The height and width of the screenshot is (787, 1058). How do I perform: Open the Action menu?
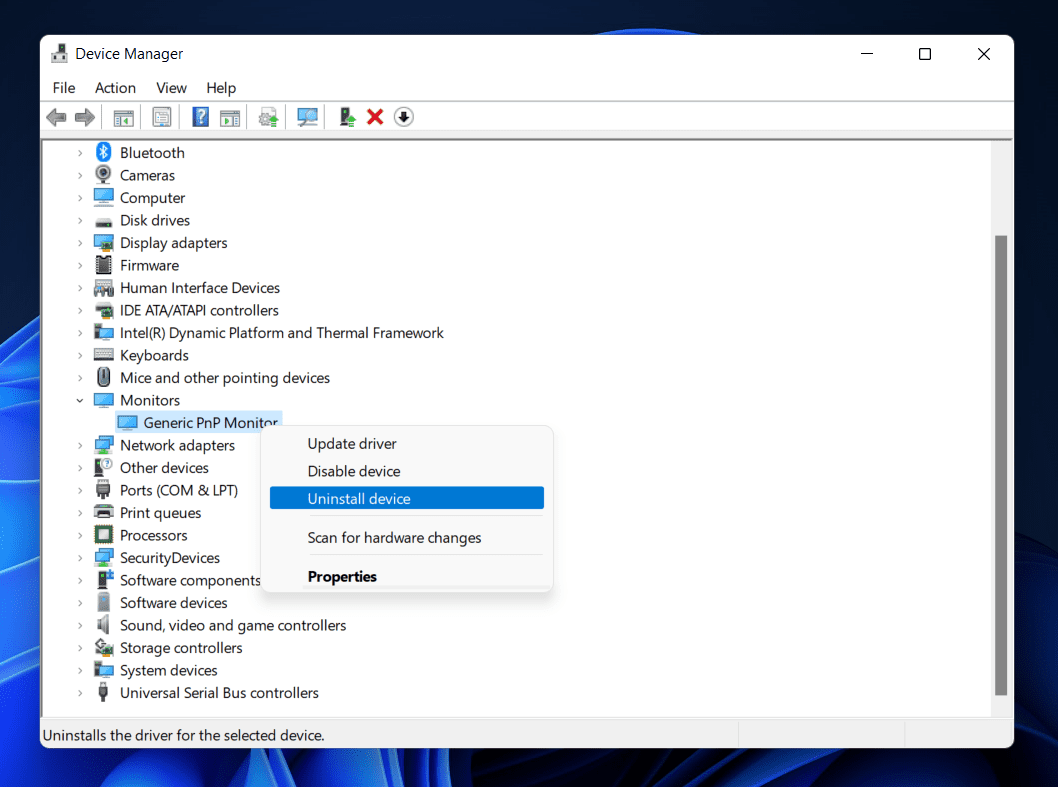[115, 88]
